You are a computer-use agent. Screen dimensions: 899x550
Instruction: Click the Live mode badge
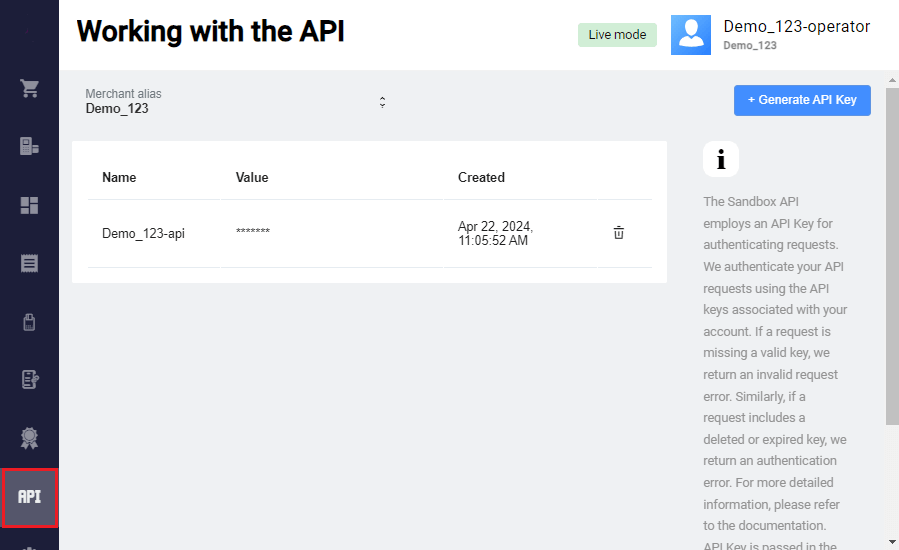(x=617, y=35)
